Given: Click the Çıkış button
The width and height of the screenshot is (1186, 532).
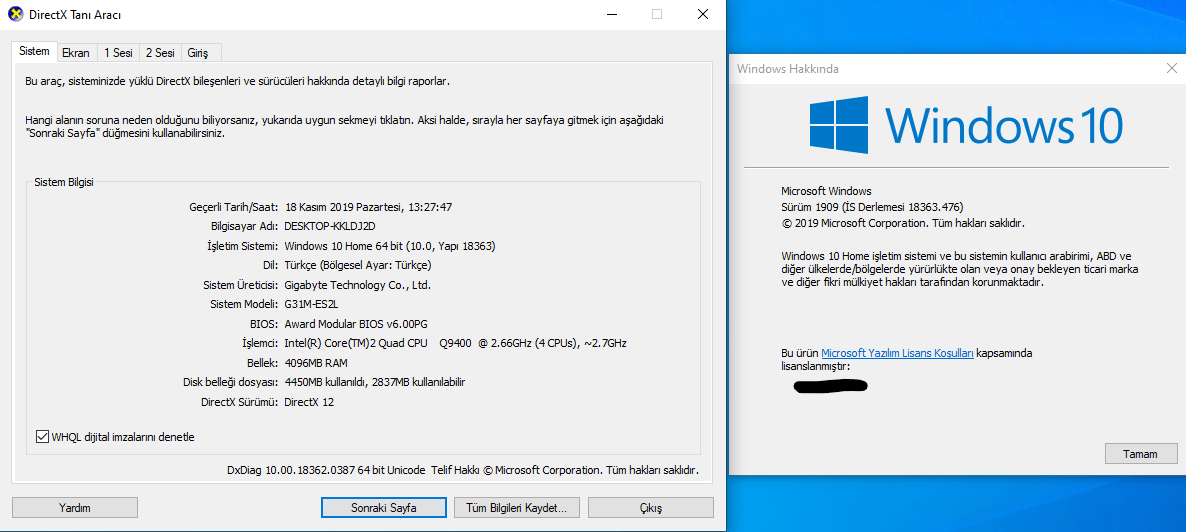Looking at the screenshot, I should tap(650, 508).
